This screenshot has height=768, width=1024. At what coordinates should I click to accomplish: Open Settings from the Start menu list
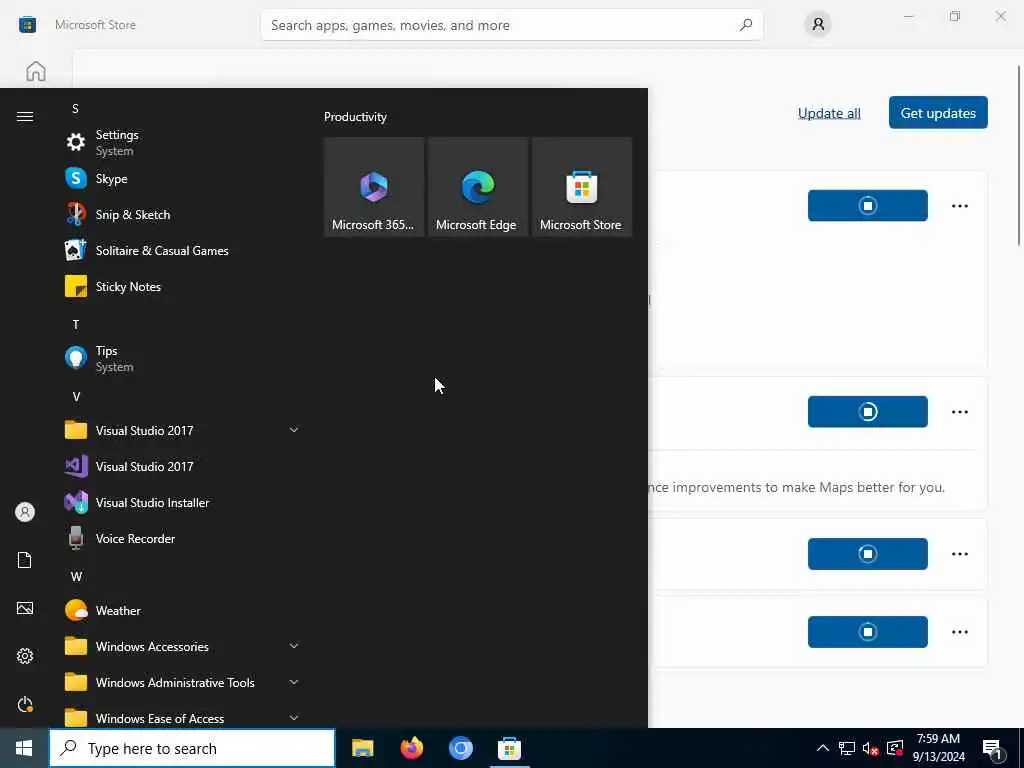point(183,142)
